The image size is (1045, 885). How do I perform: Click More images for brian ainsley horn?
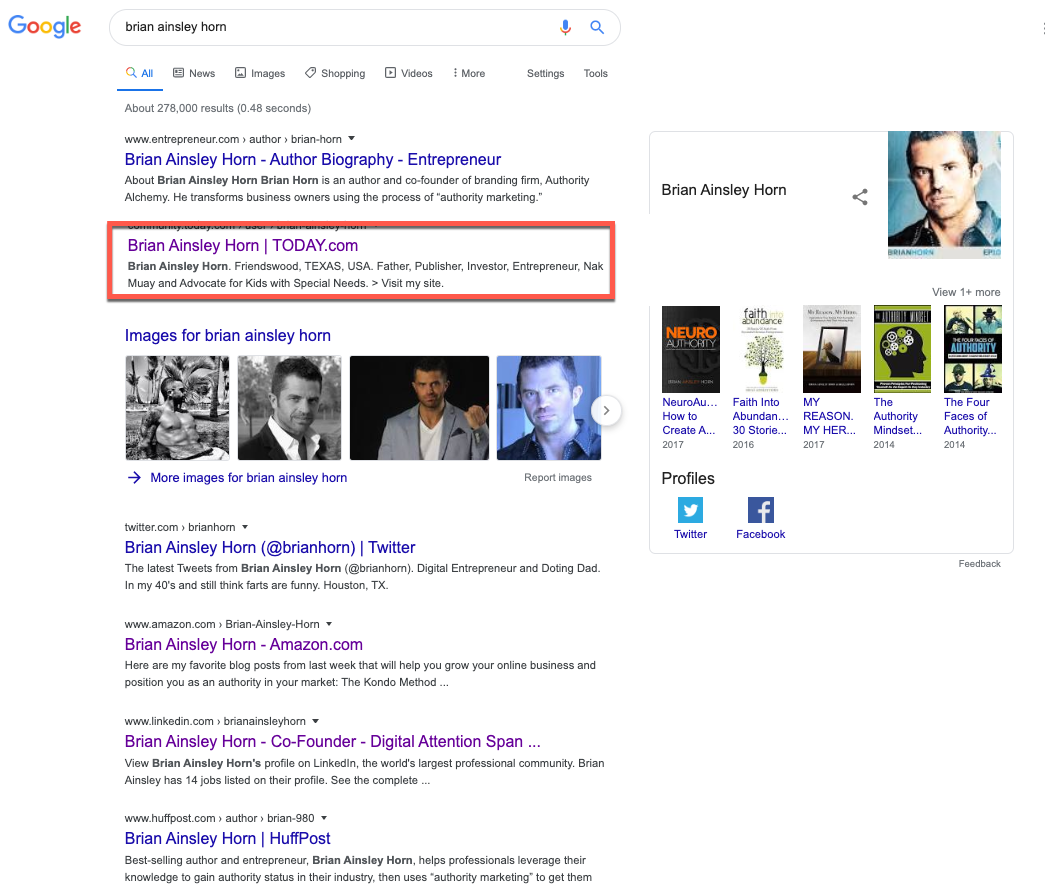[x=248, y=478]
